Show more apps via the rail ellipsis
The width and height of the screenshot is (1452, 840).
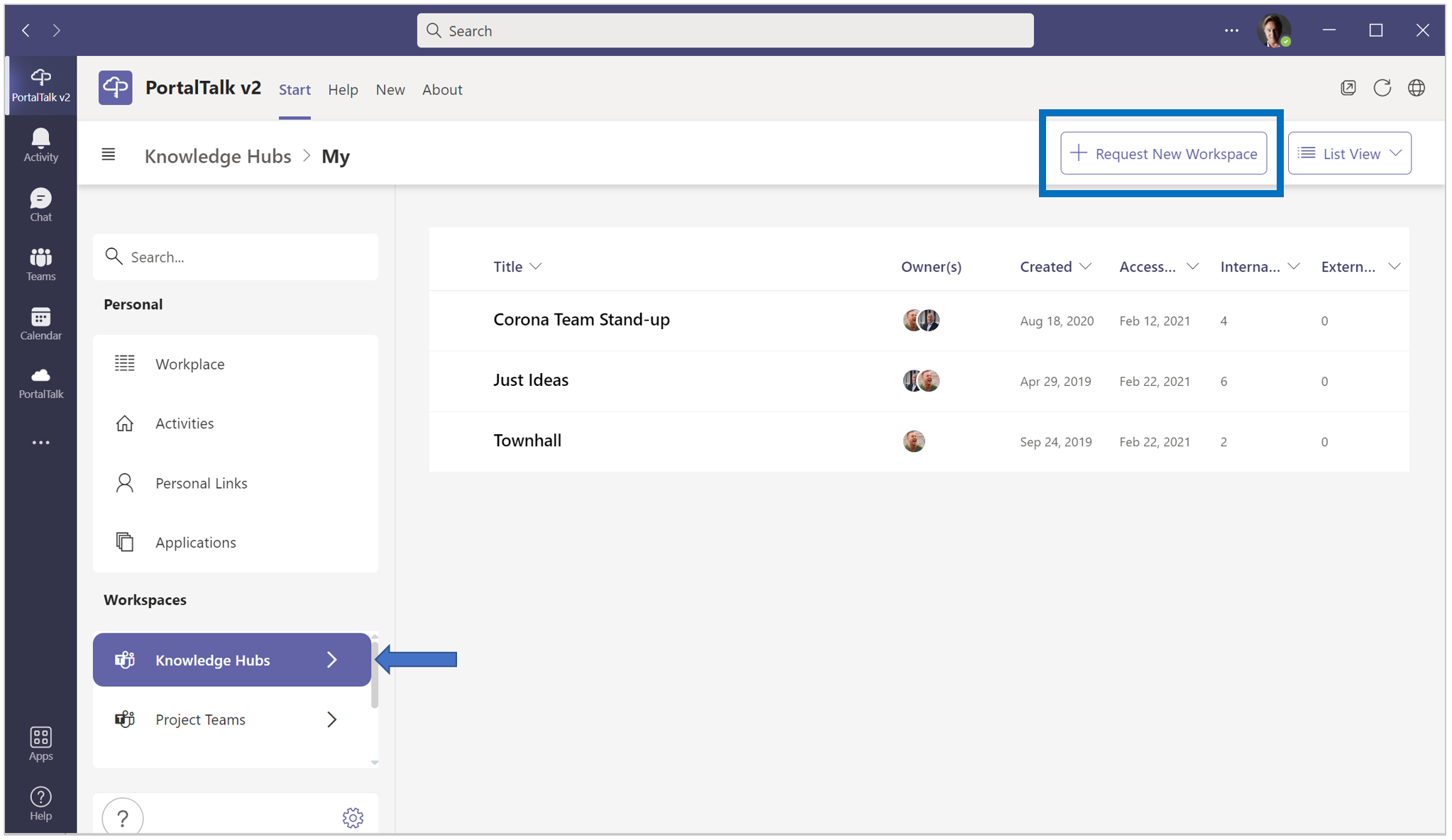[x=41, y=443]
